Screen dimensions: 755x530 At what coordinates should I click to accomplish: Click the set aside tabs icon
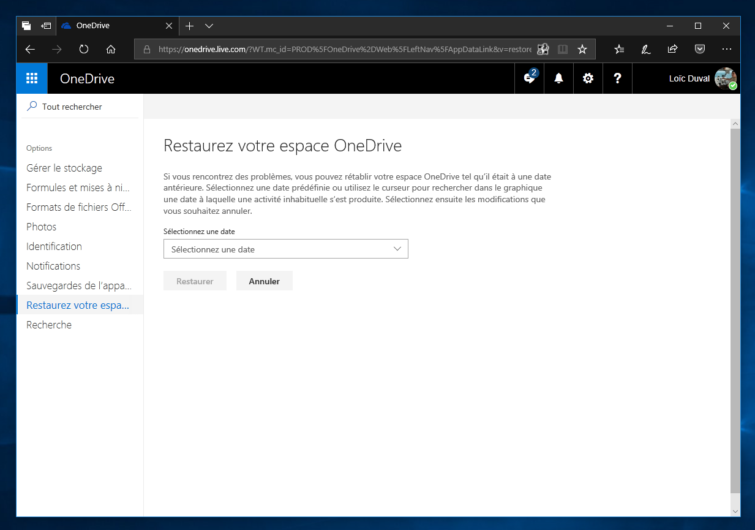coord(46,26)
